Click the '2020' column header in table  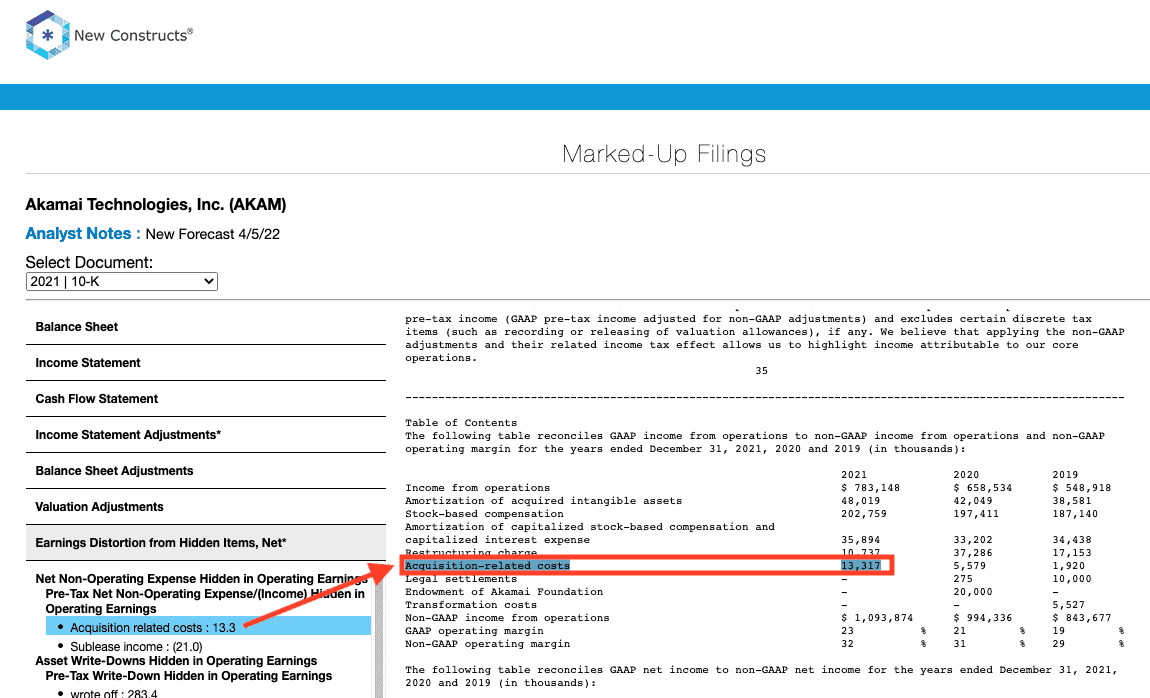[x=966, y=475]
